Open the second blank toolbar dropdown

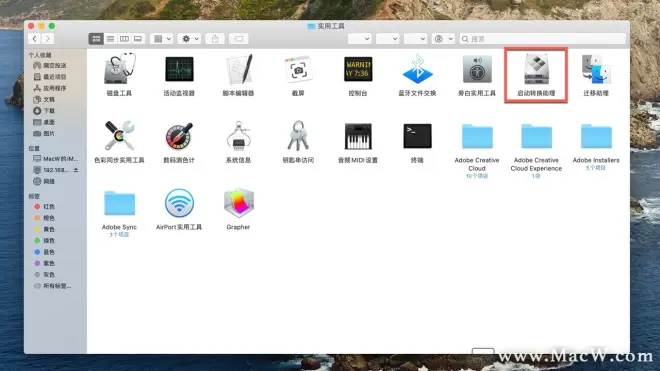tap(387, 39)
